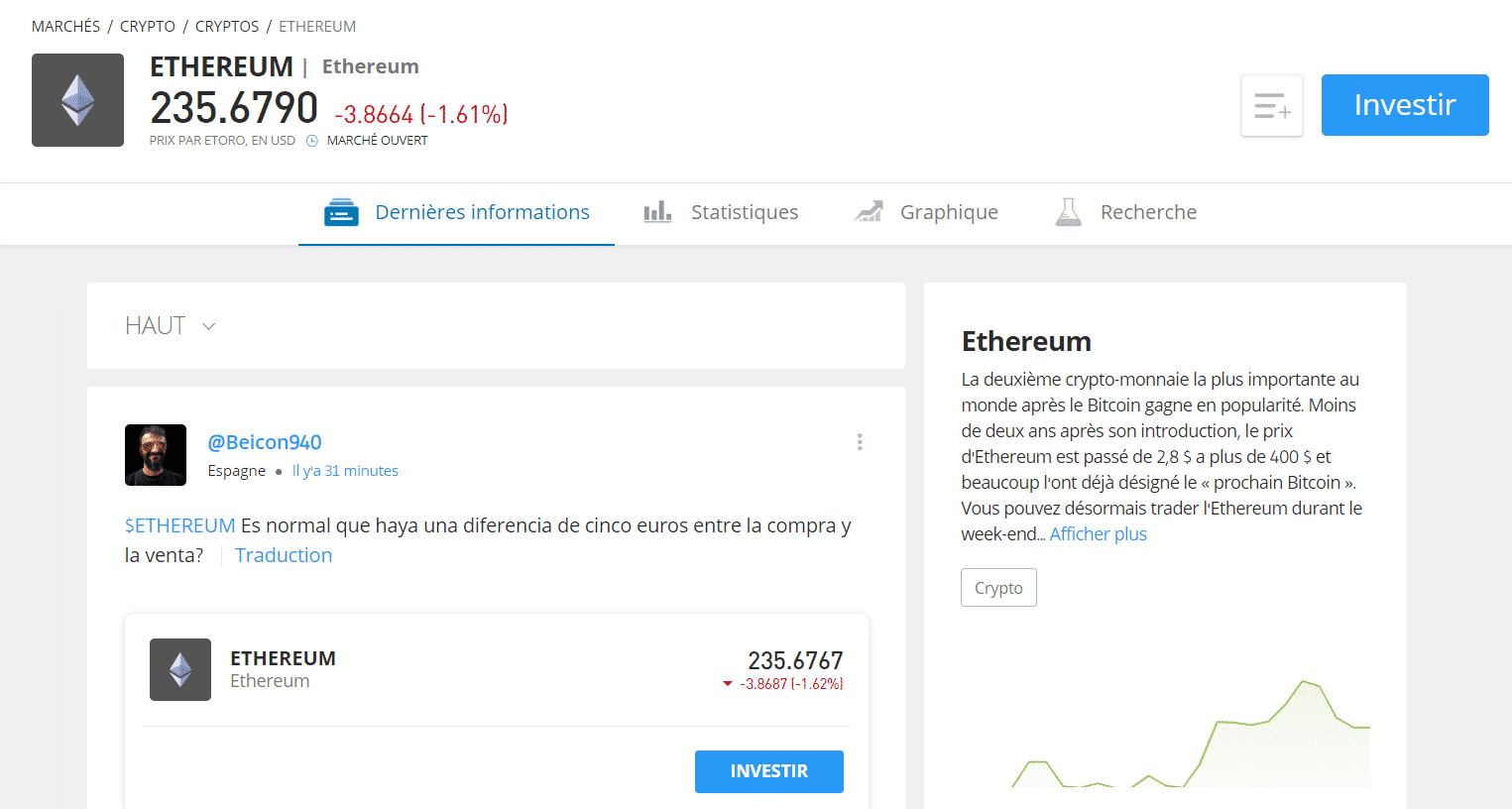This screenshot has height=809, width=1512.
Task: Expand the HAUT sort dropdown
Action: coord(171,326)
